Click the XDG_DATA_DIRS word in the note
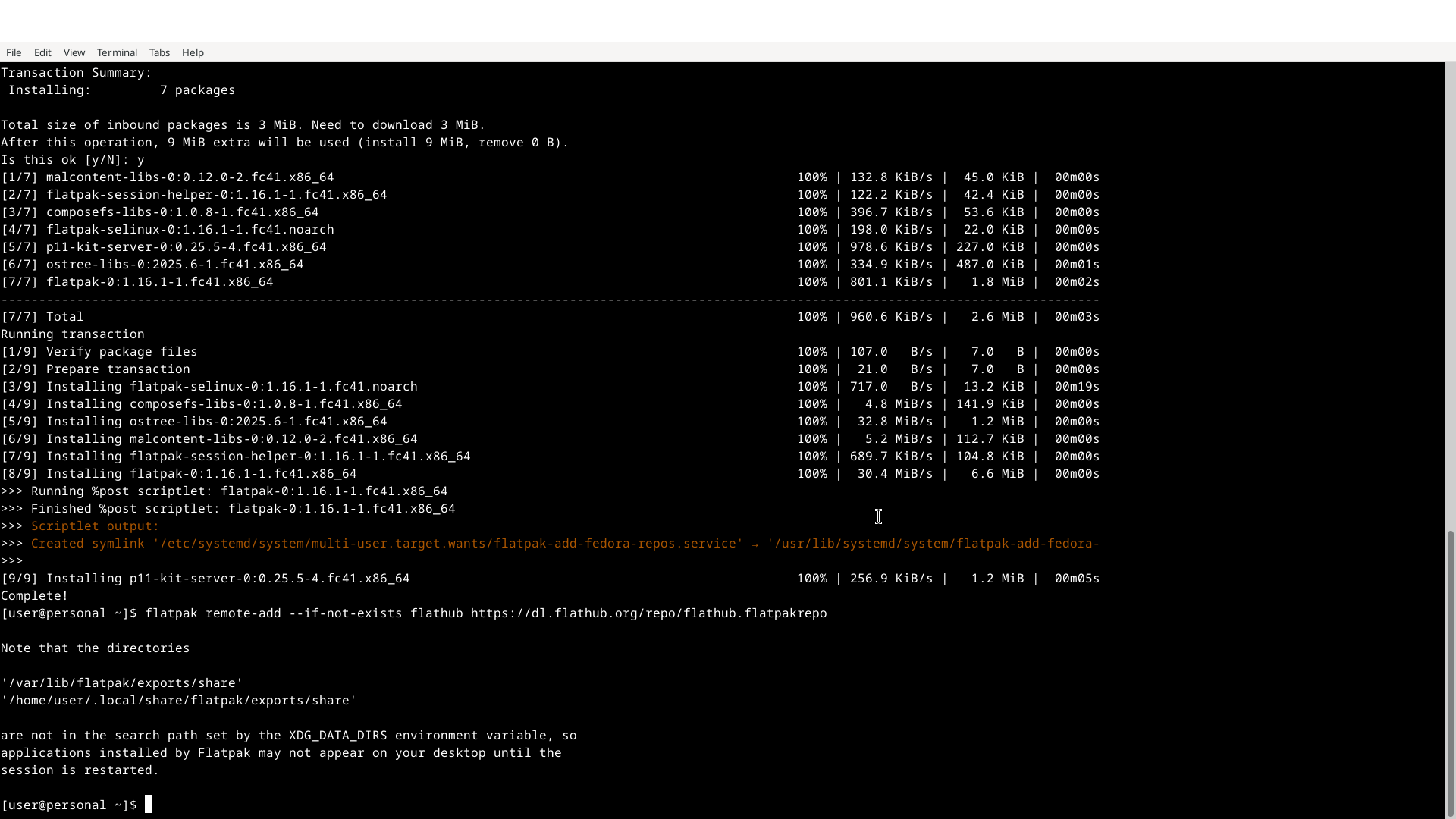Viewport: 1456px width, 819px height. [337, 736]
